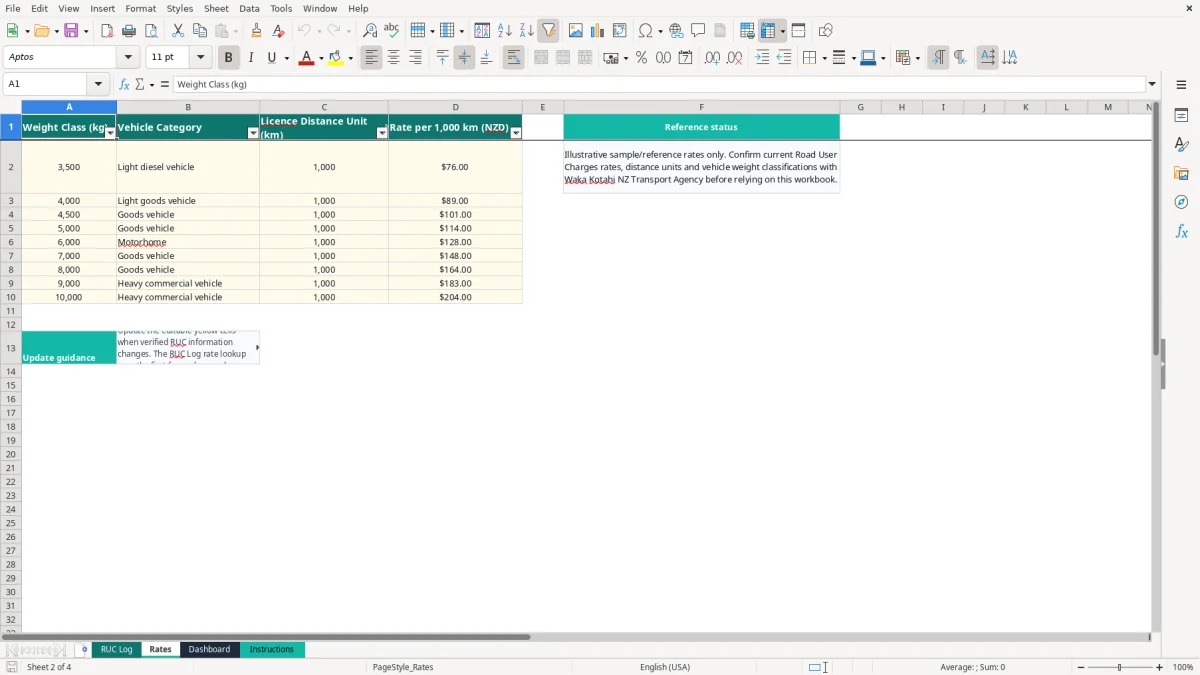The image size is (1200, 675).
Task: Toggle Italic formatting
Action: [250, 58]
